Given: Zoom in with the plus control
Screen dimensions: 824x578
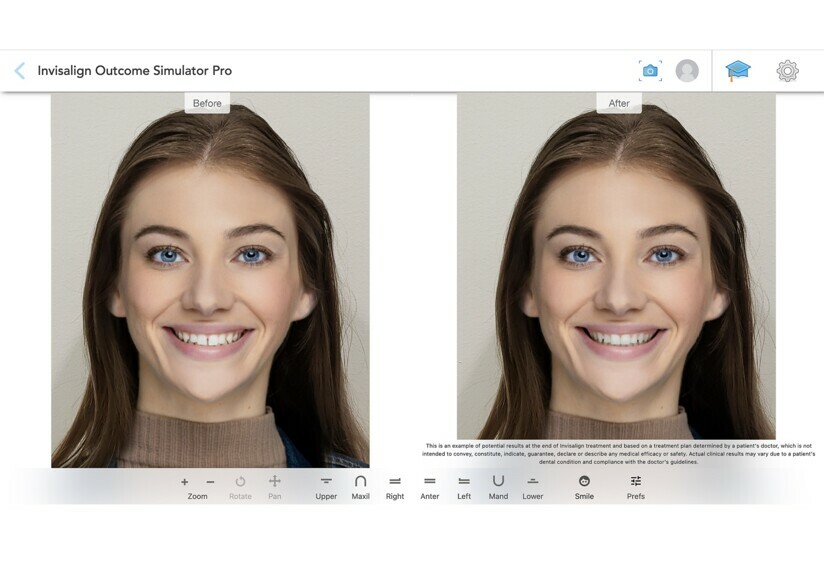Looking at the screenshot, I should (187, 482).
